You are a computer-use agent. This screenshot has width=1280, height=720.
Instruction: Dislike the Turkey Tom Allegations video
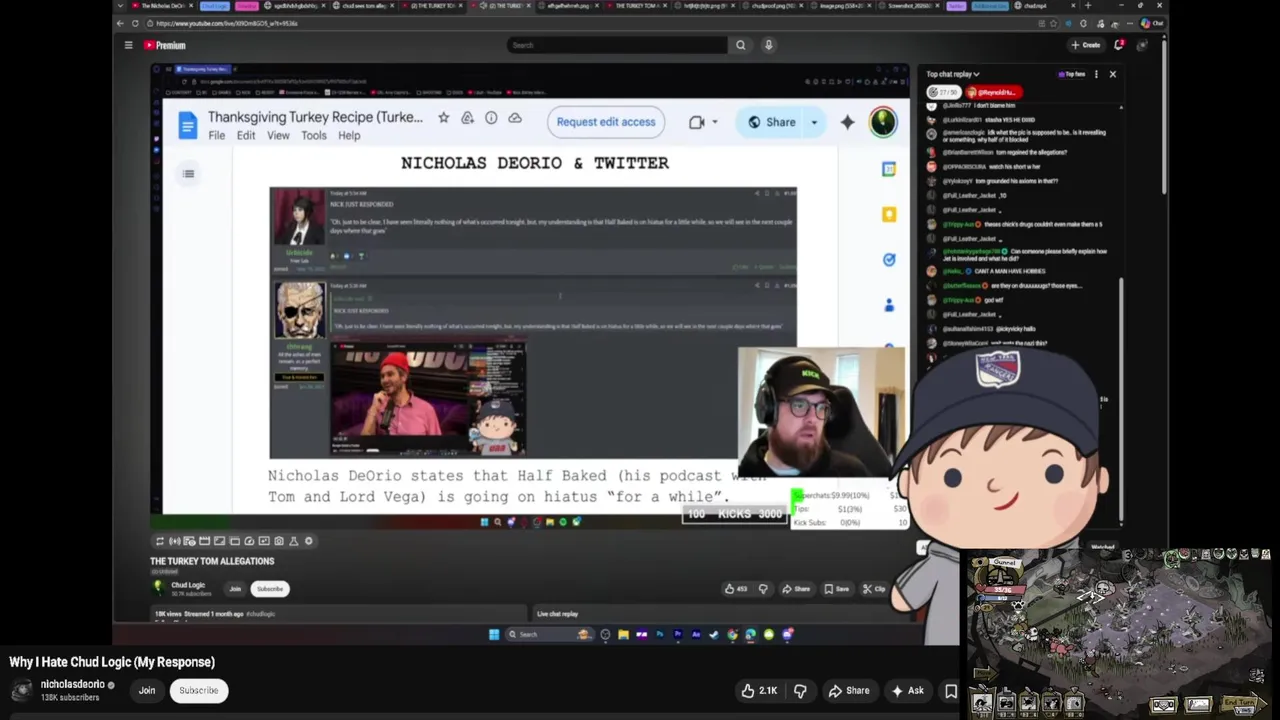(x=763, y=589)
